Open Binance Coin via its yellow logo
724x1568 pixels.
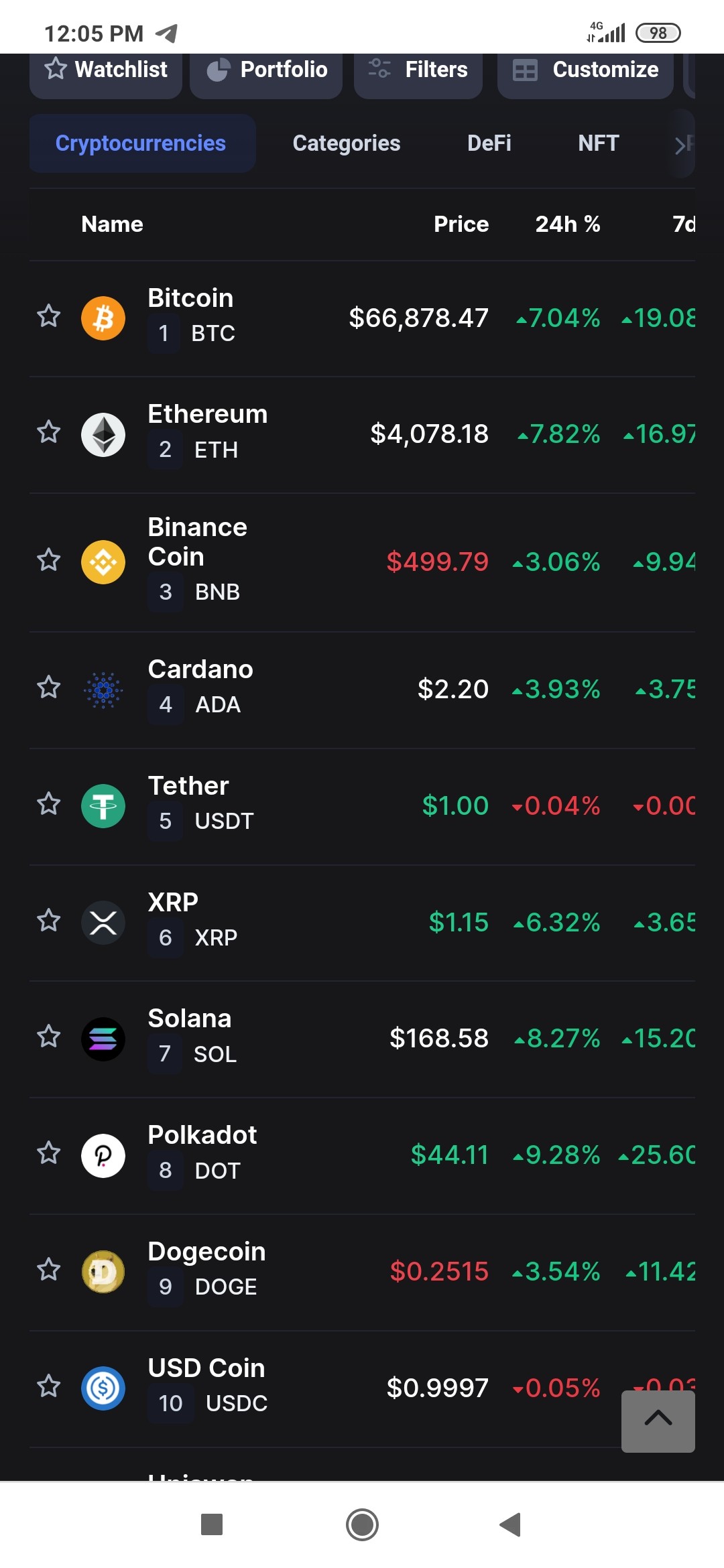point(103,562)
